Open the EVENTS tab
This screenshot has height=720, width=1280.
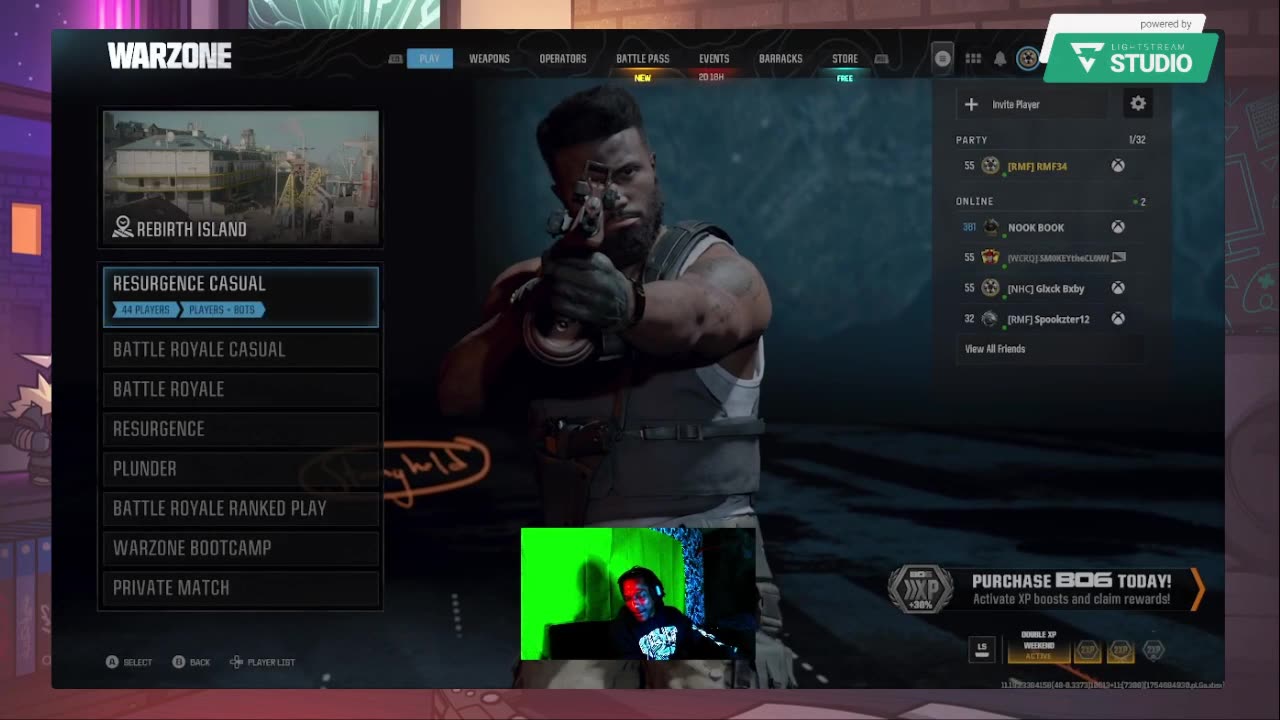pyautogui.click(x=714, y=59)
